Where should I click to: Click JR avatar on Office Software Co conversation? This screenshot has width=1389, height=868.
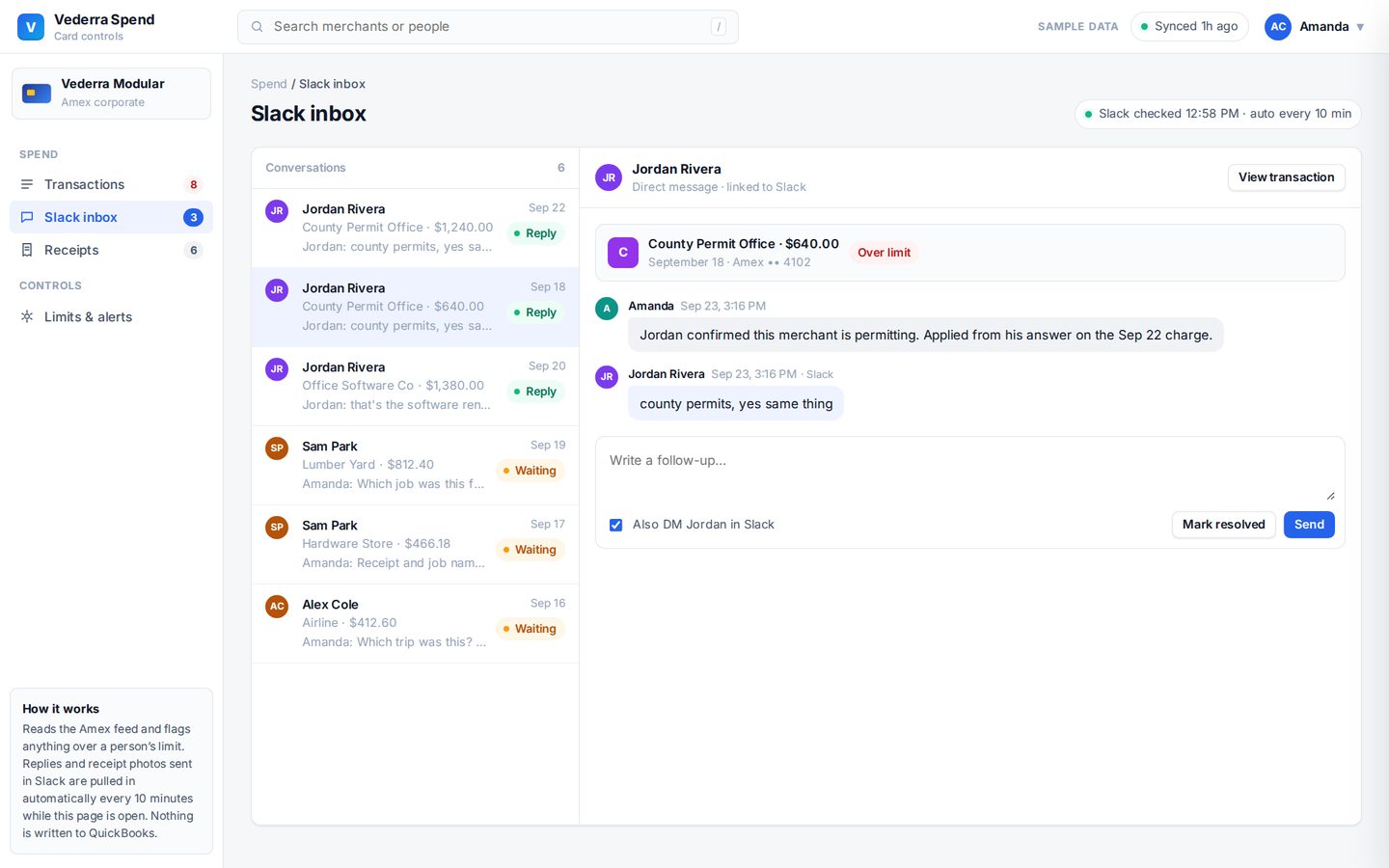(277, 369)
